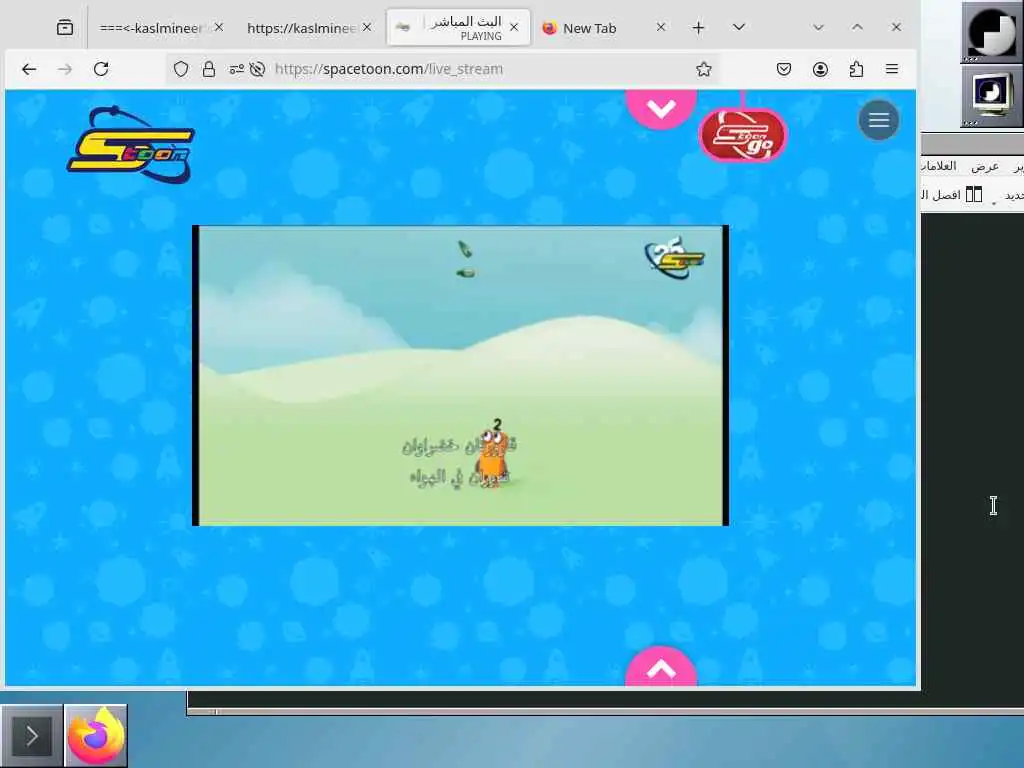Click split view icon in background window

click(x=974, y=195)
